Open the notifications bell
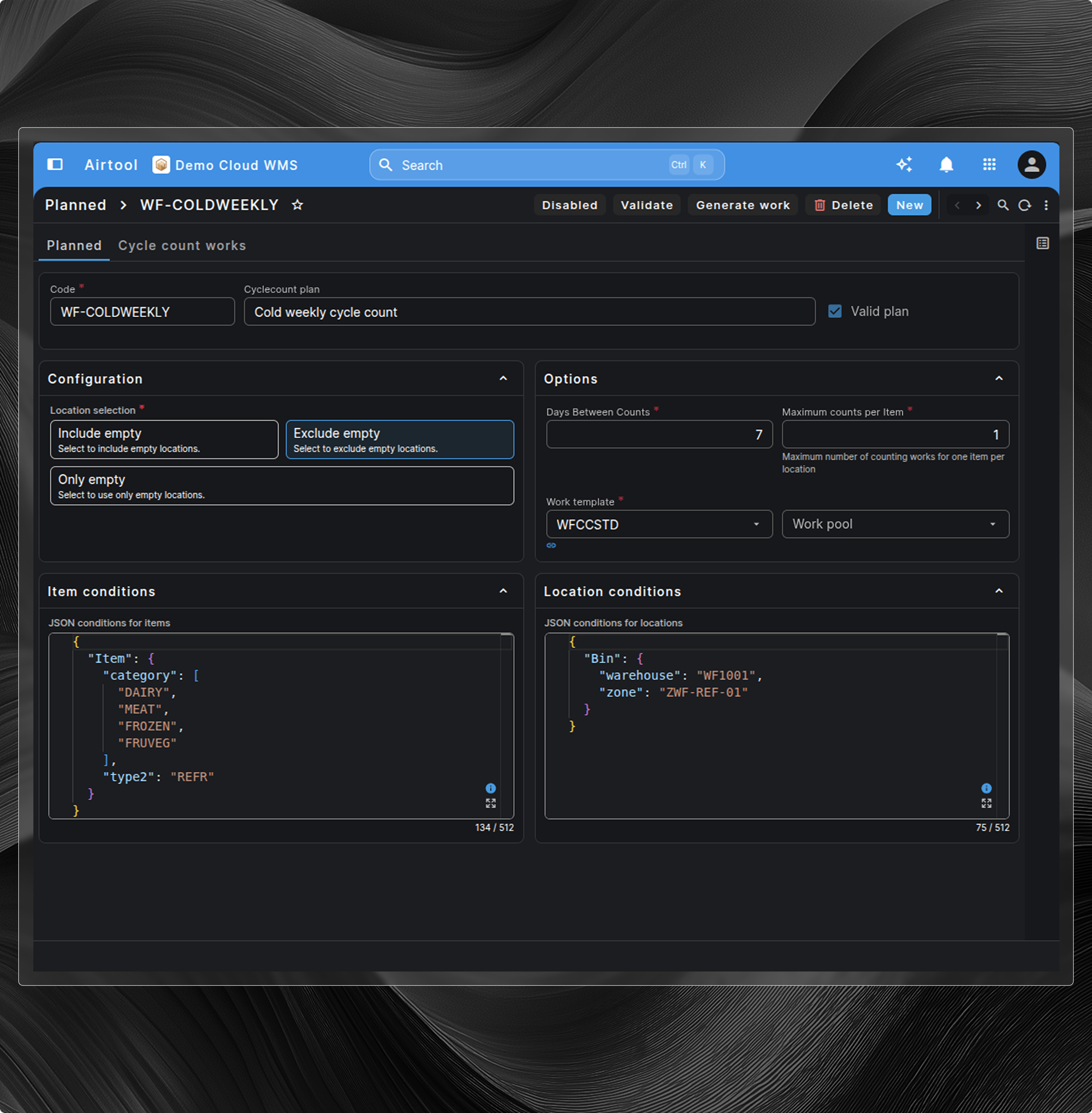Screen dimensions: 1092x1113 click(x=946, y=165)
